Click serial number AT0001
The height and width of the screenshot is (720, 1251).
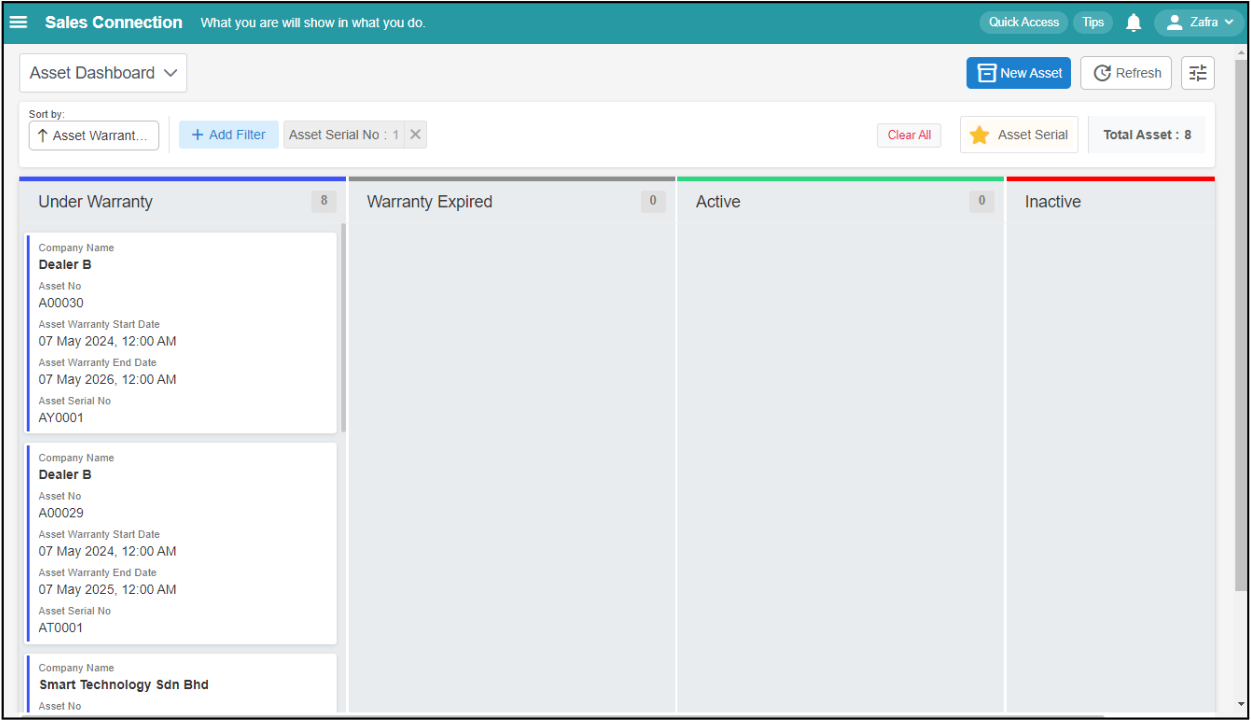(x=61, y=628)
